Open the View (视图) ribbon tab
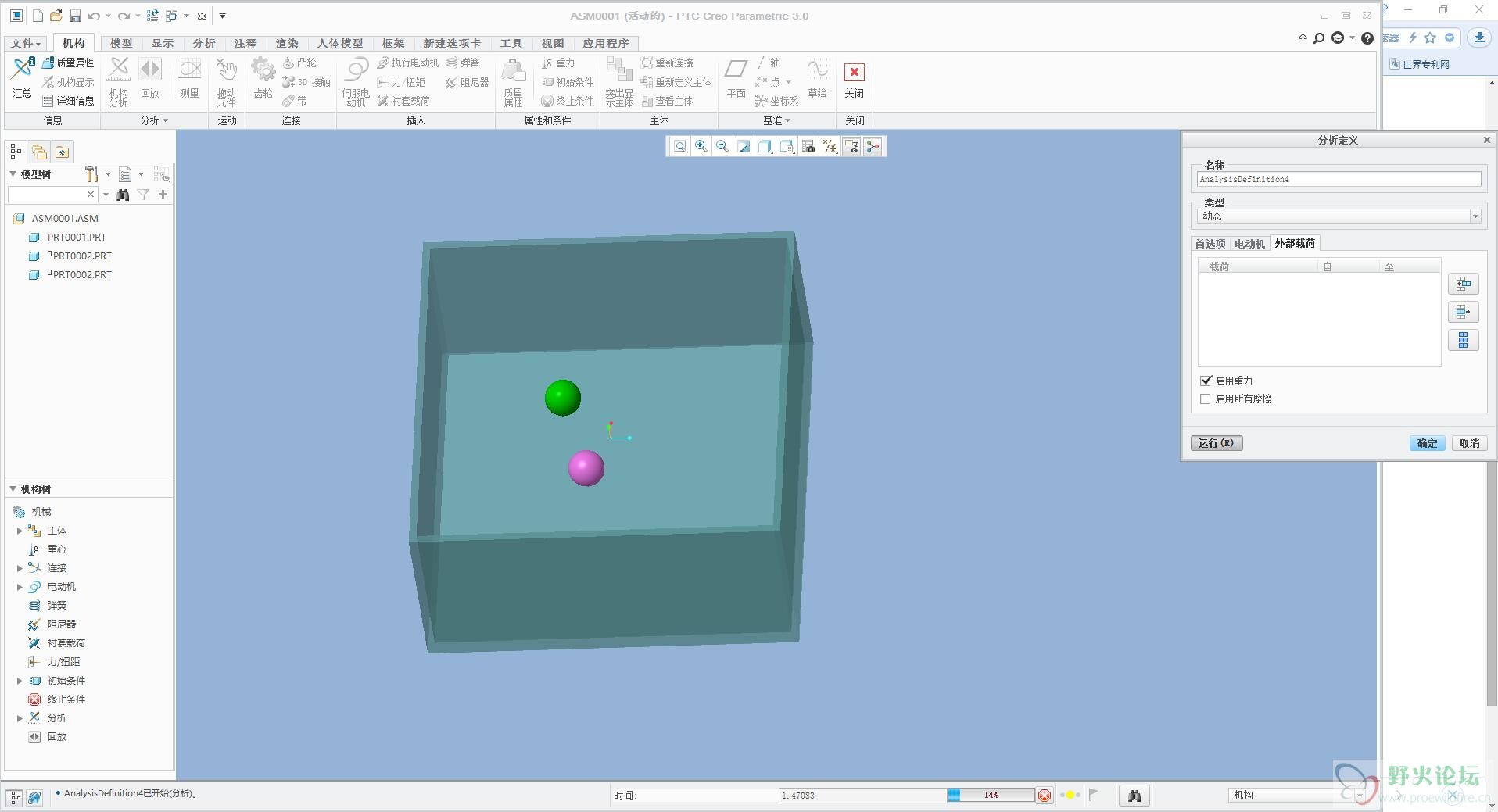 pos(553,43)
